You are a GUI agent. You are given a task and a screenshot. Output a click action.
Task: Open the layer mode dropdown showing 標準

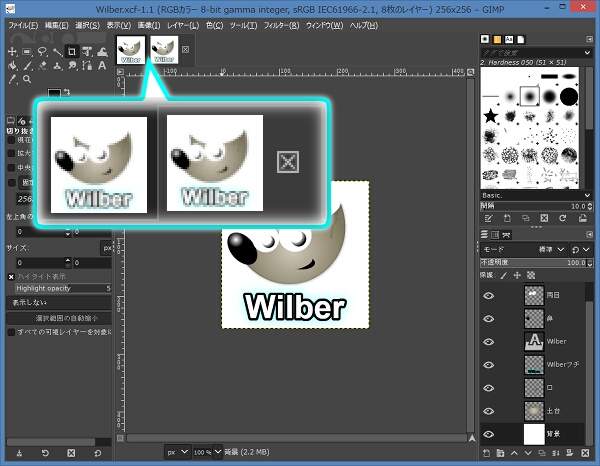[553, 249]
